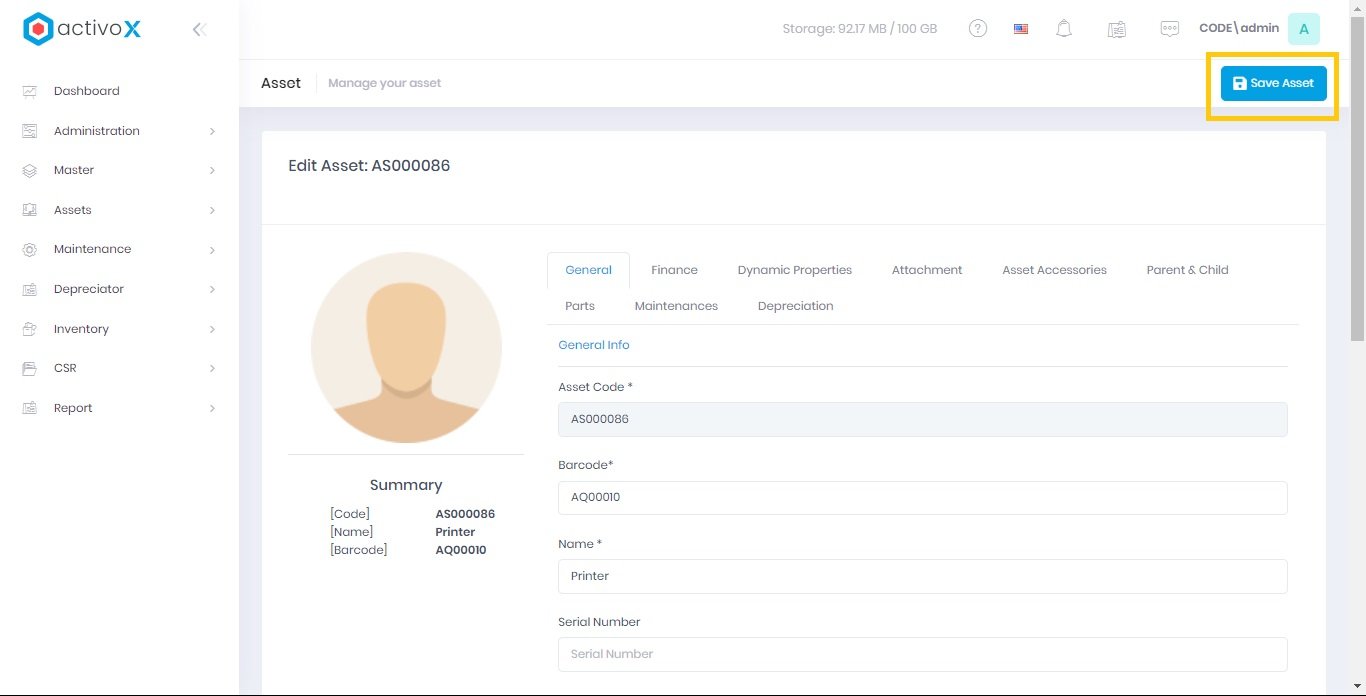Click the Serial Number input field
The image size is (1366, 696).
922,654
